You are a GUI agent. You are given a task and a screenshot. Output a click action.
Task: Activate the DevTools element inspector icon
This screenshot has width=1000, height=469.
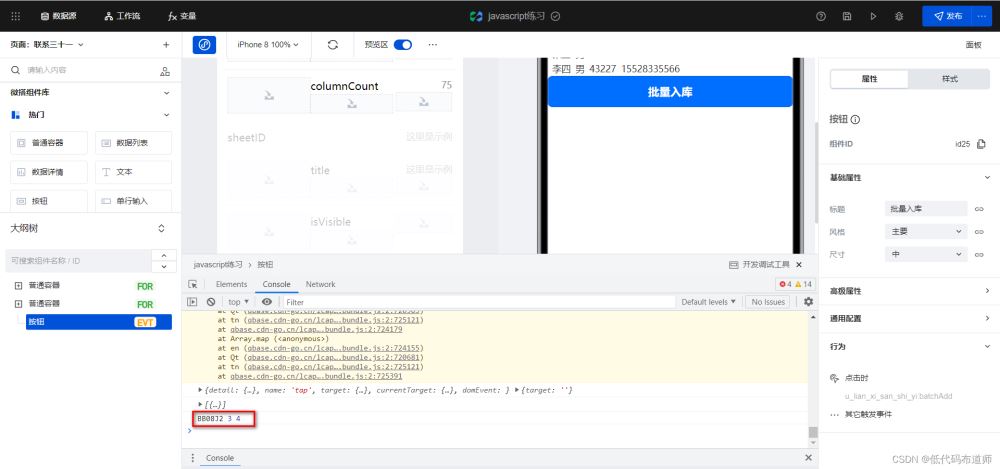pyautogui.click(x=192, y=285)
